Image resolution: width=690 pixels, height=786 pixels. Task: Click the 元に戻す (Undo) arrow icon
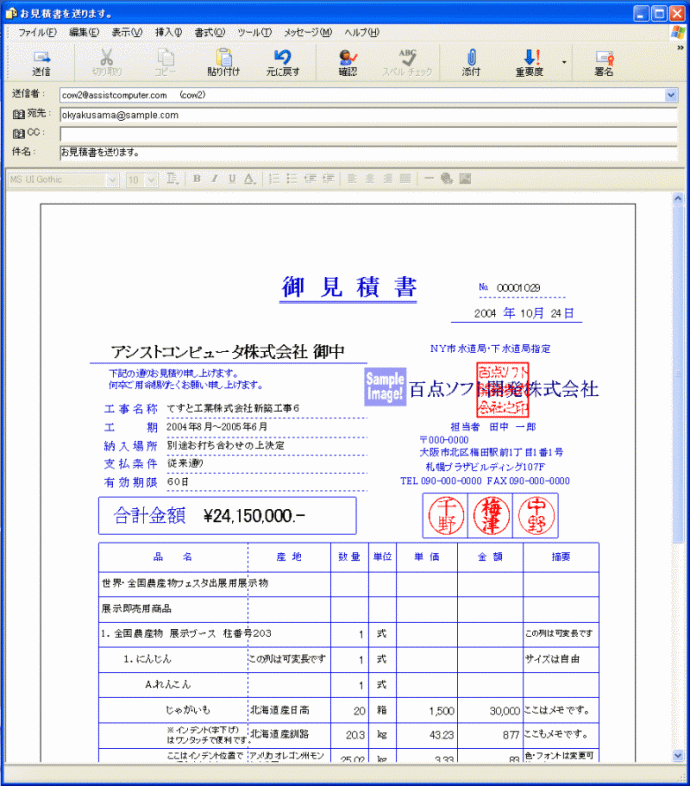[x=283, y=57]
